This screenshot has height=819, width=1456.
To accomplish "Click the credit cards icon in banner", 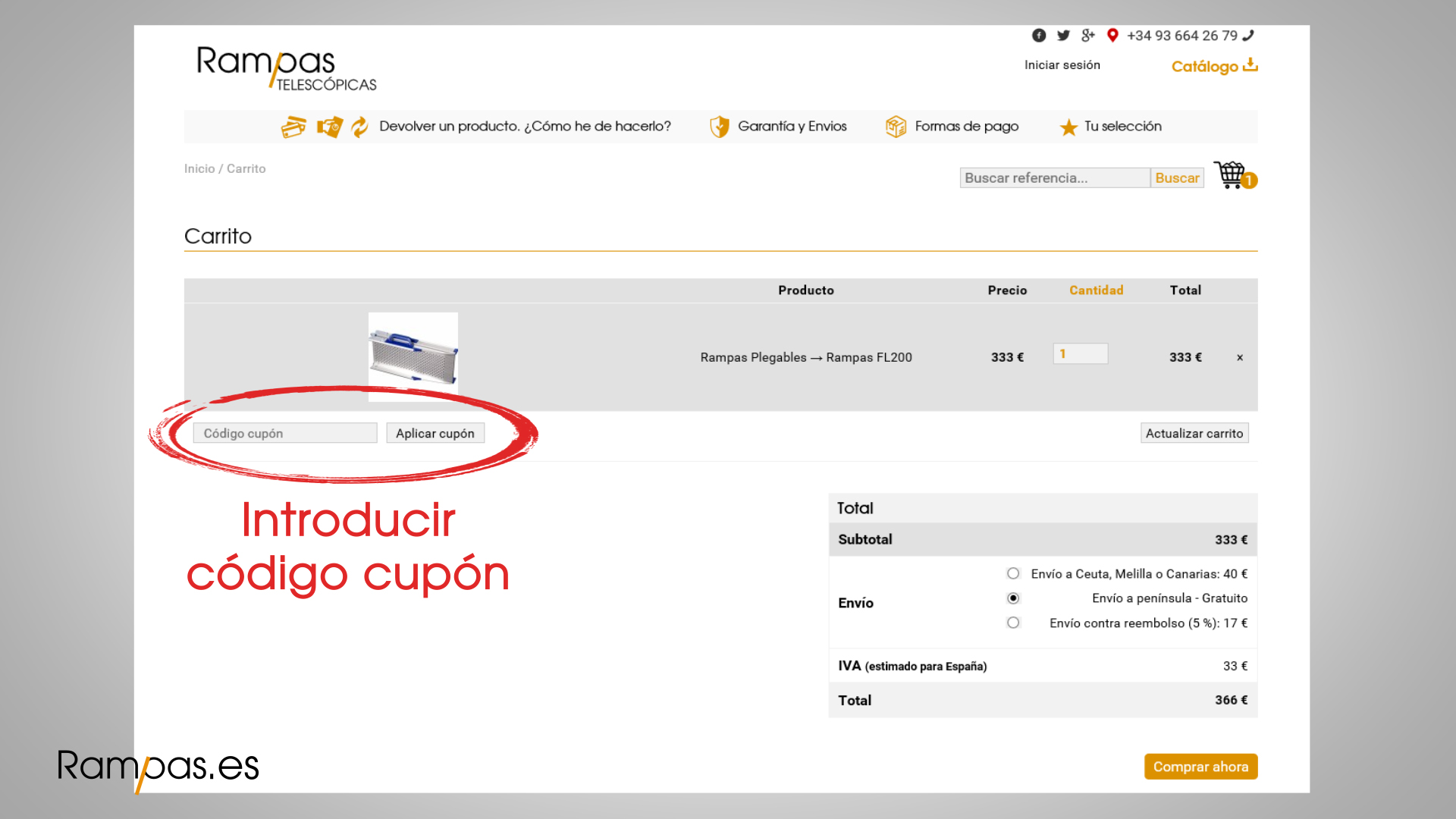I will [x=293, y=127].
